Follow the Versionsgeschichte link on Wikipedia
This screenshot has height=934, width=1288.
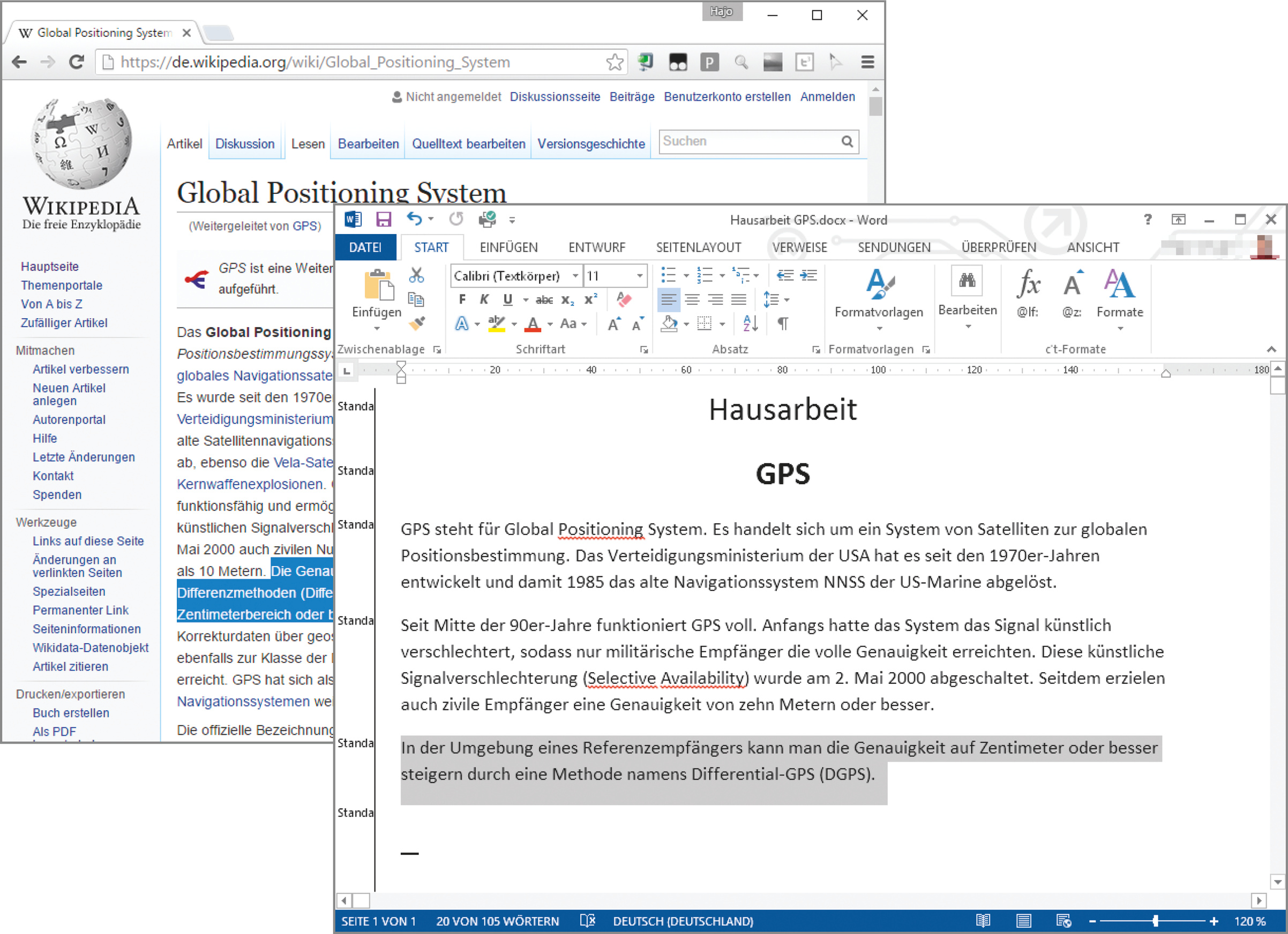(x=590, y=144)
